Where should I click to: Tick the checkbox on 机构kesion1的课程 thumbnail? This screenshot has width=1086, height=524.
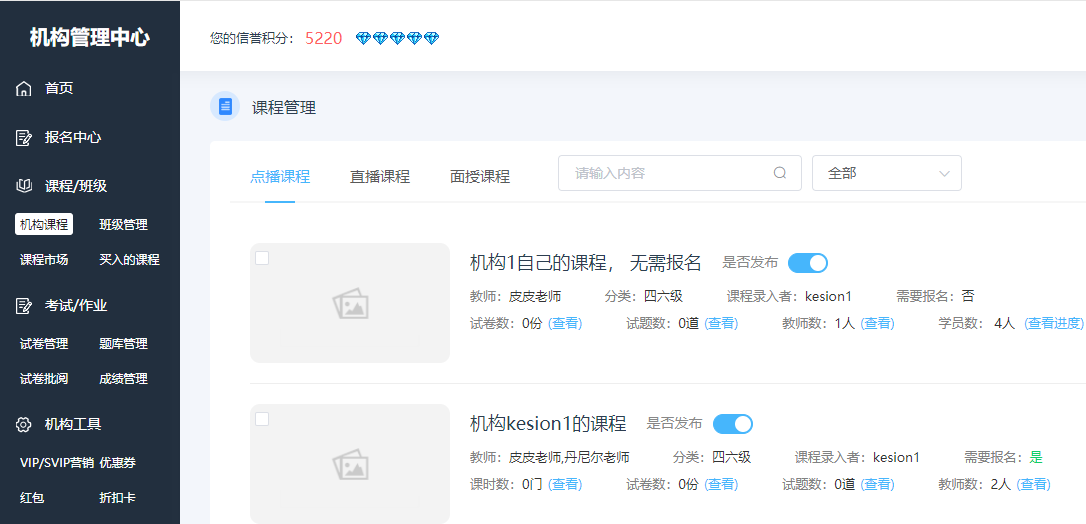tap(262, 419)
